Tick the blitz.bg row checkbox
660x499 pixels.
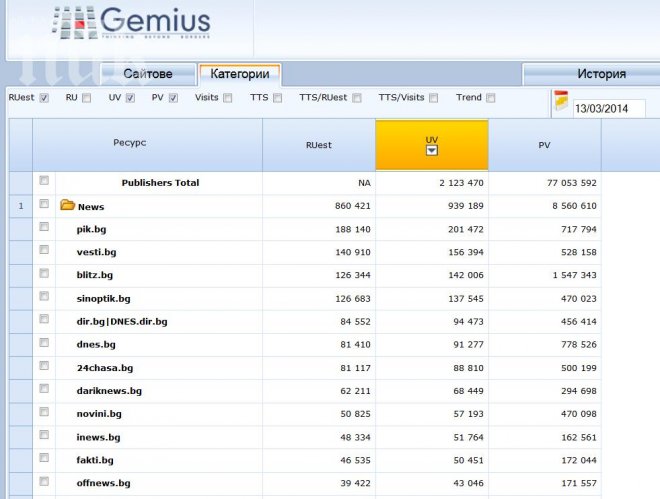(44, 274)
